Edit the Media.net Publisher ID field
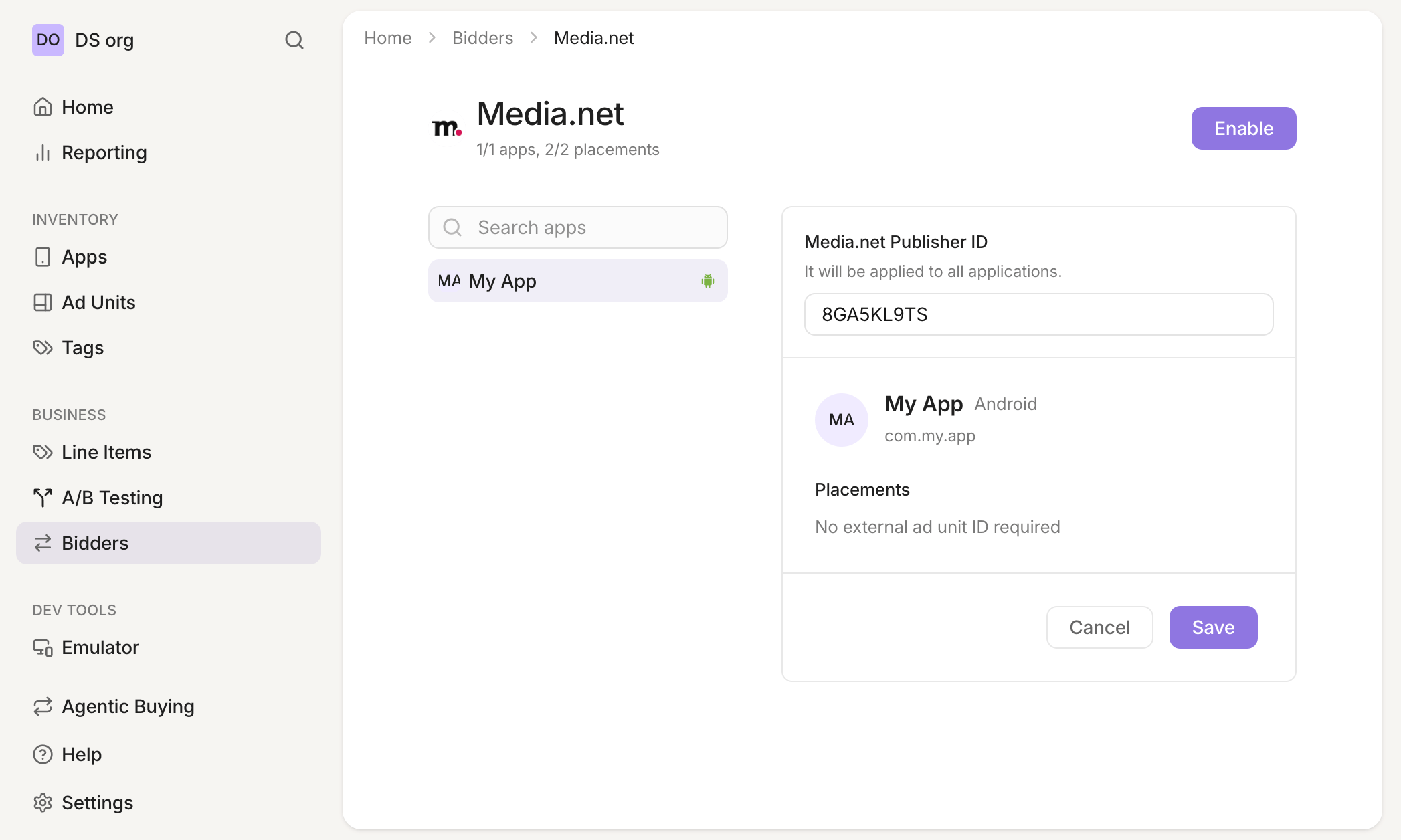The width and height of the screenshot is (1401, 840). (1039, 314)
